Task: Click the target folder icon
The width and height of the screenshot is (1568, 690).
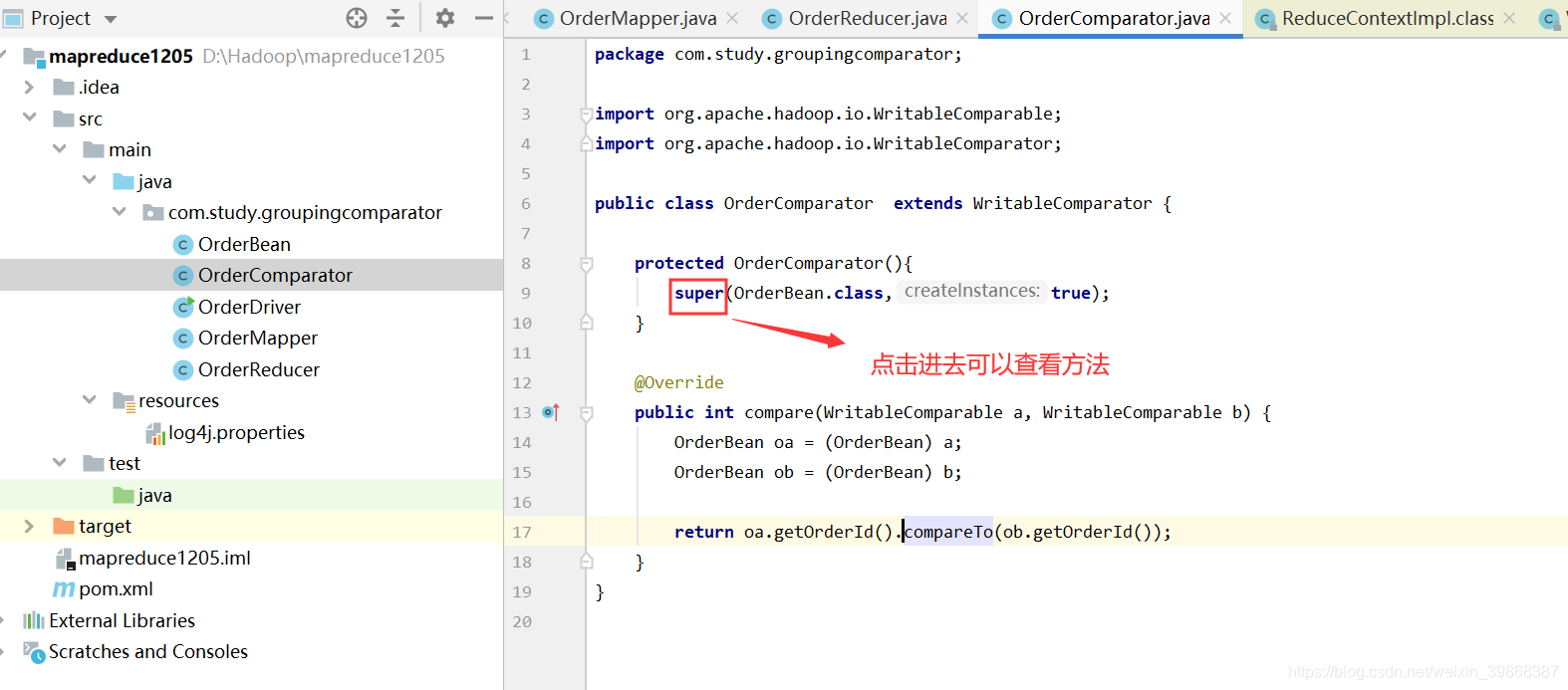Action: pyautogui.click(x=64, y=526)
